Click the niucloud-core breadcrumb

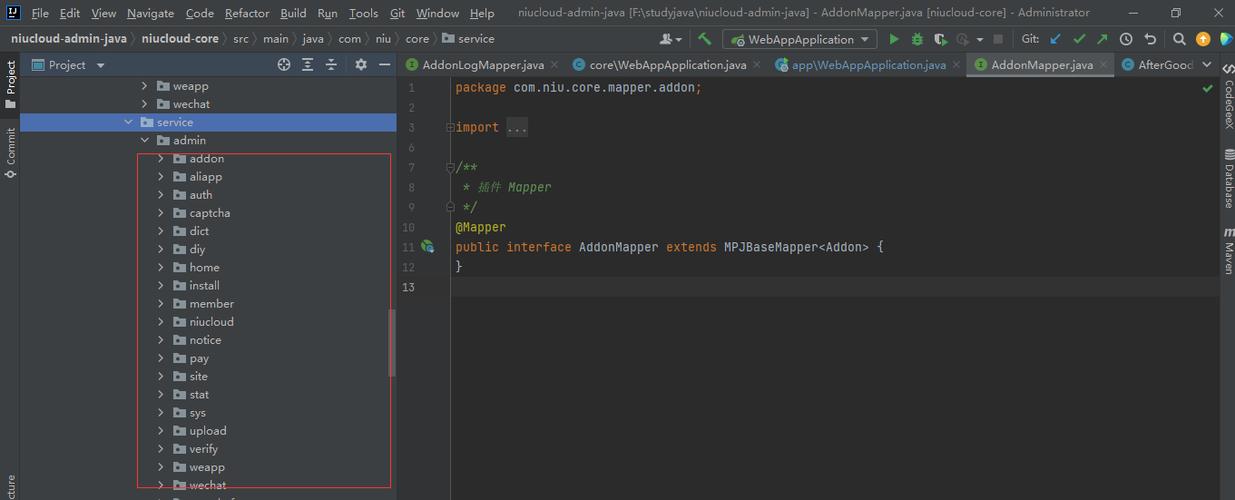pos(180,39)
